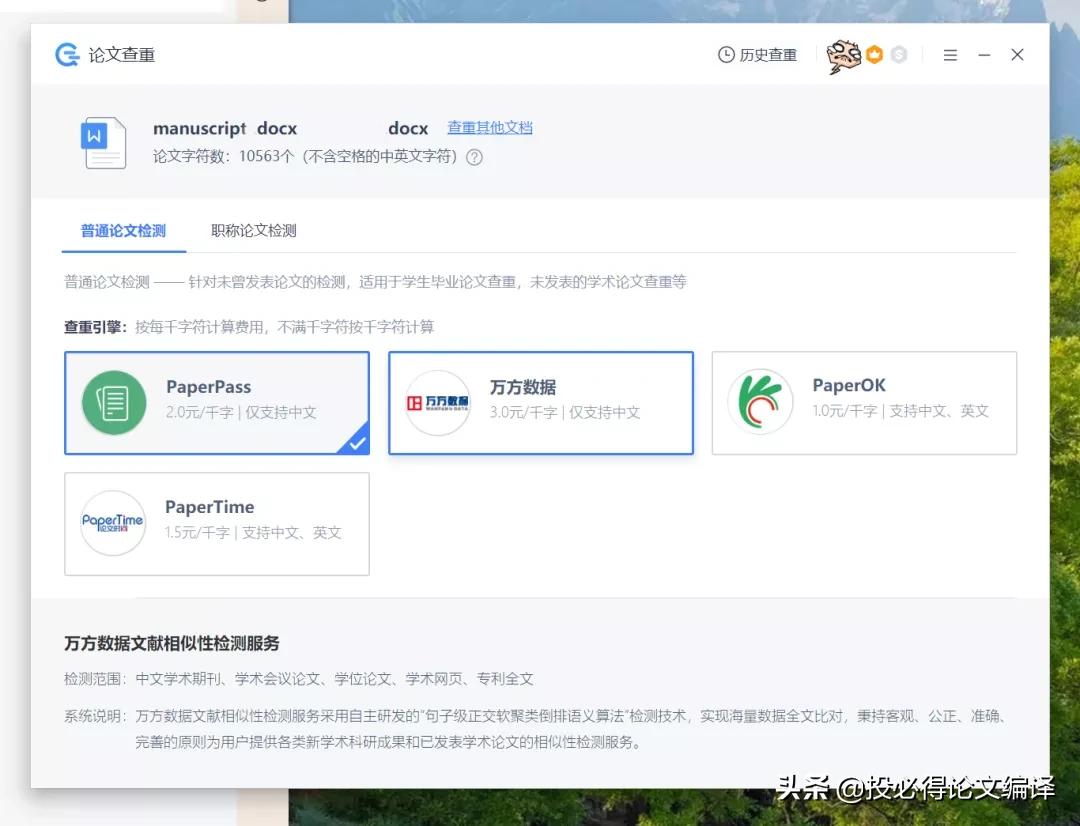Click the 论文查重 app logo icon
This screenshot has width=1080, height=826.
[x=68, y=54]
